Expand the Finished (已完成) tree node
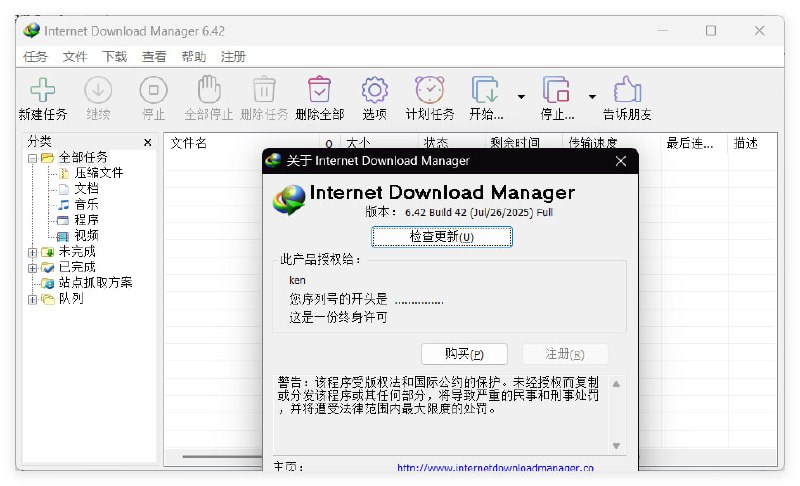 32,268
